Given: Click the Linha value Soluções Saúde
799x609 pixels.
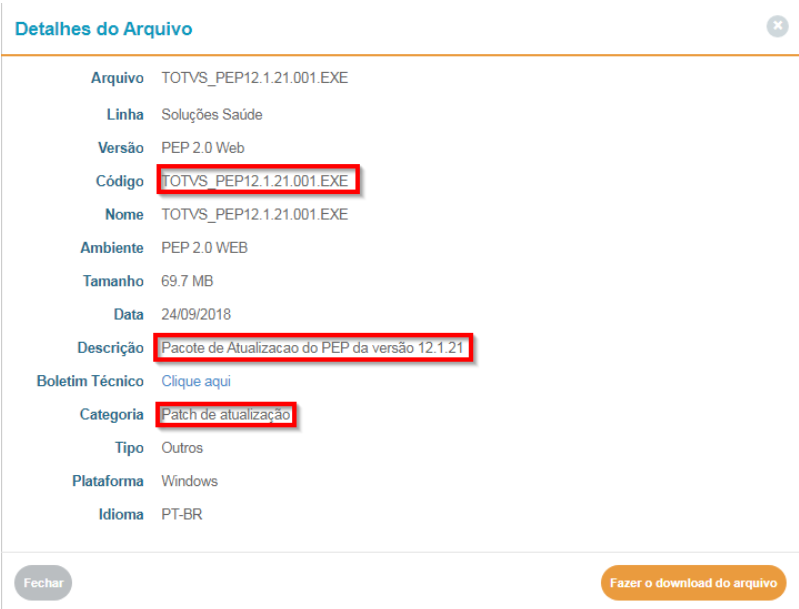Looking at the screenshot, I should (x=212, y=115).
